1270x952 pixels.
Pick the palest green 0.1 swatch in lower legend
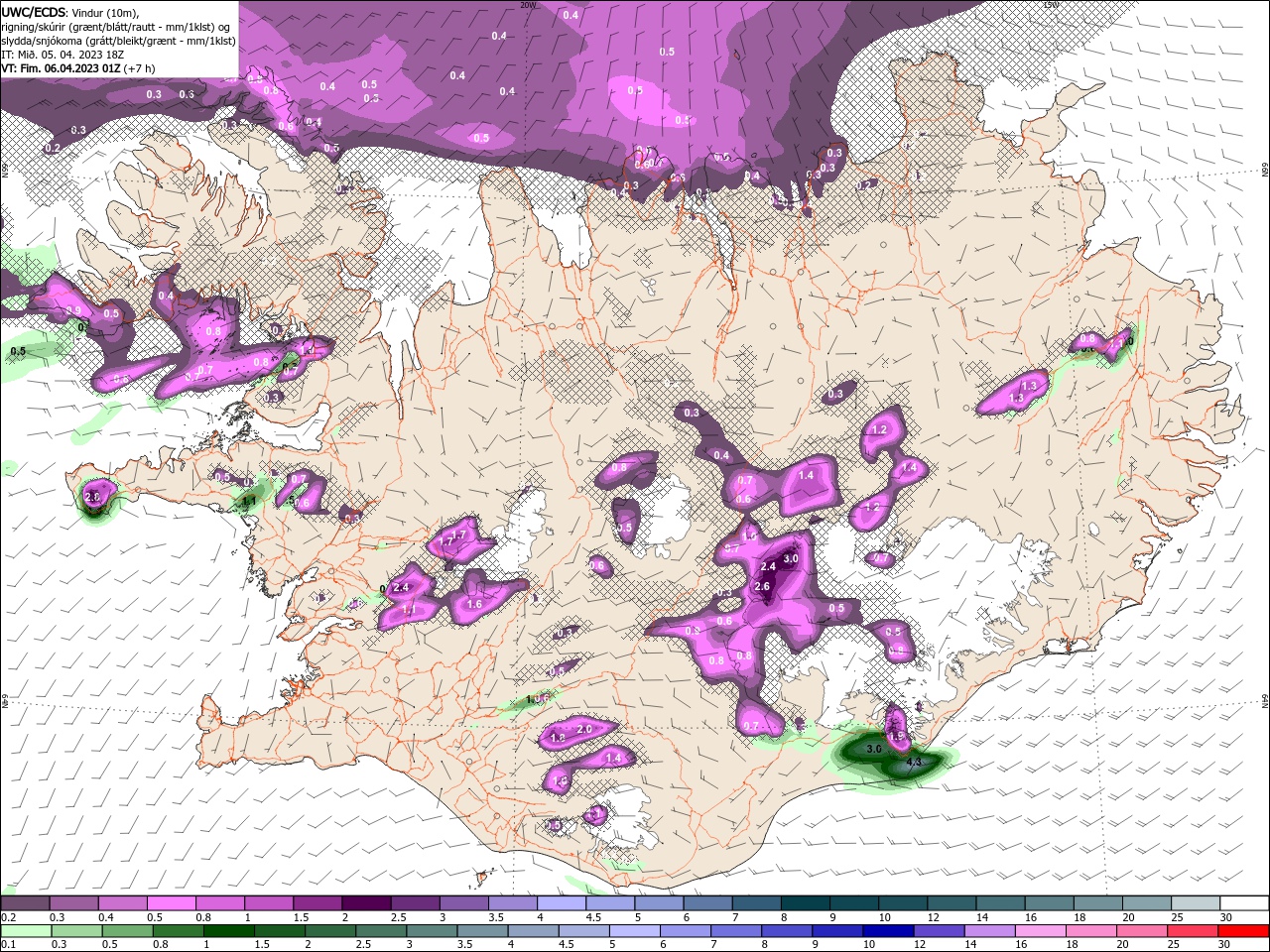pyautogui.click(x=26, y=931)
